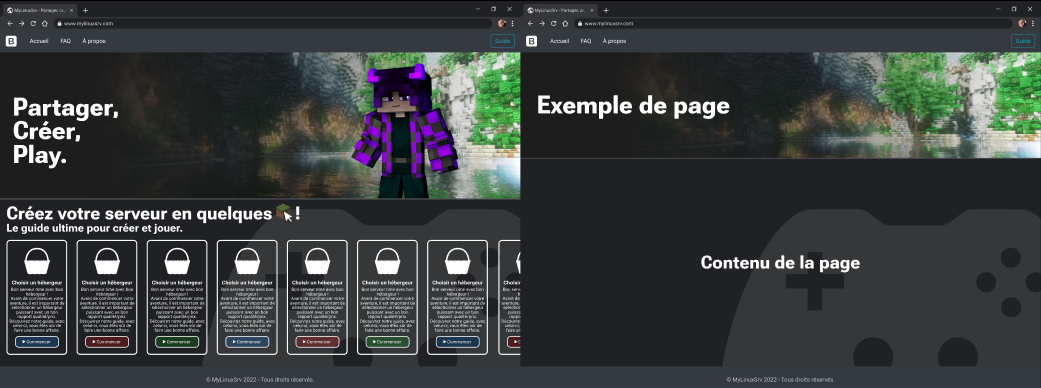Open FAQ in the left window navbar

tap(65, 41)
